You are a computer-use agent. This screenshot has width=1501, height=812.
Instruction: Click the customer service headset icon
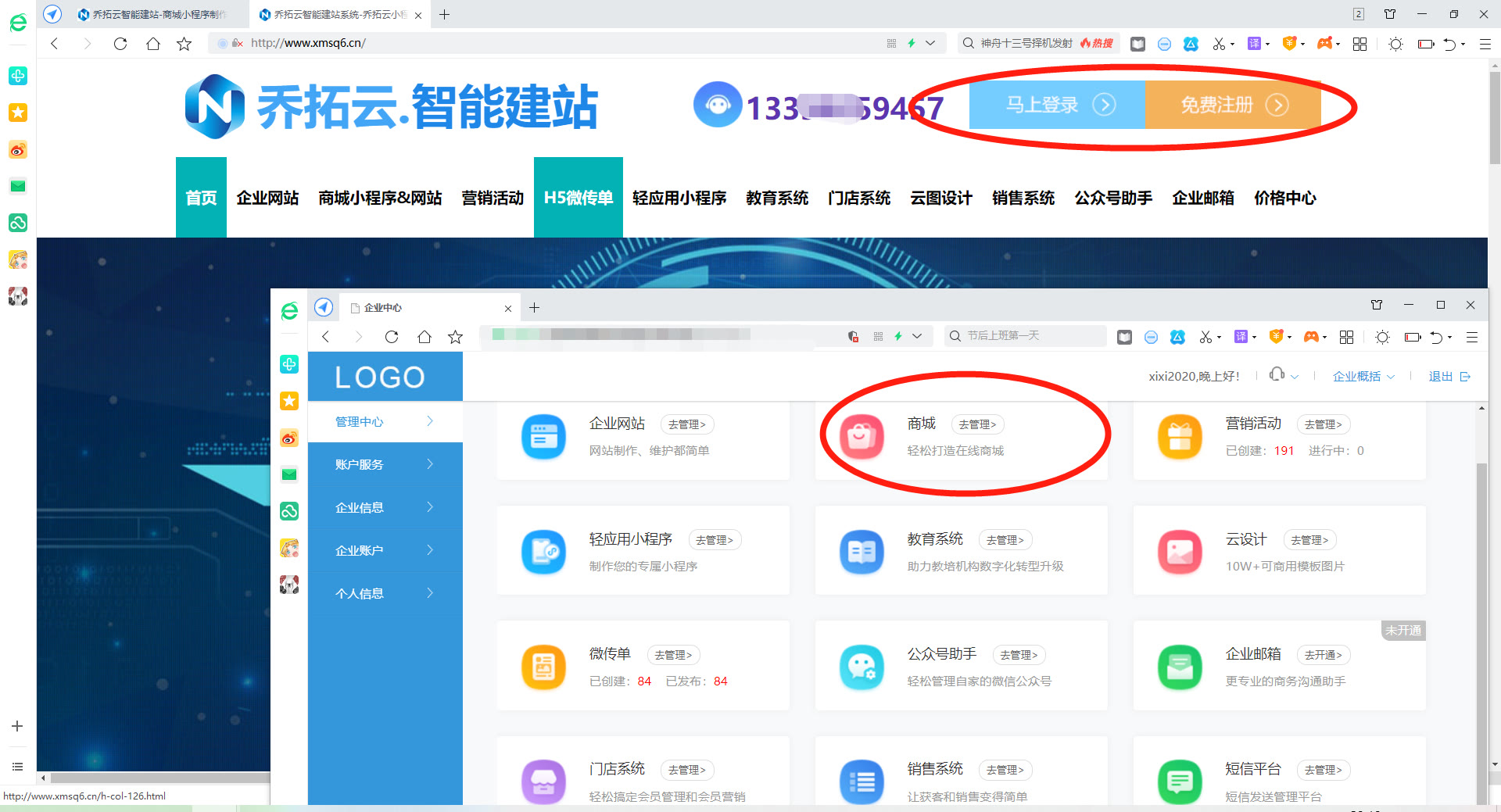click(1277, 375)
